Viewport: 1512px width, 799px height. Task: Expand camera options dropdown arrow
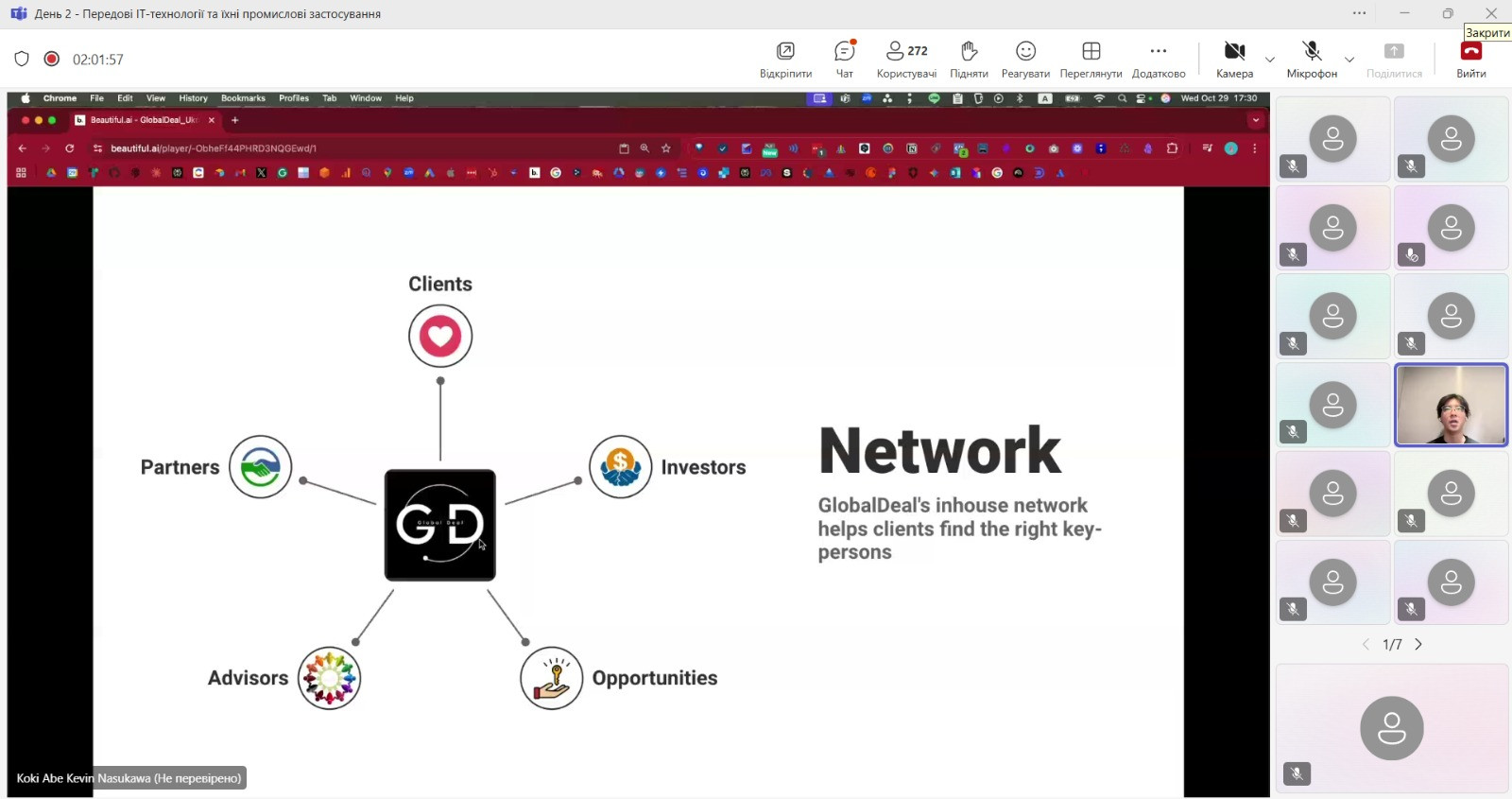pos(1270,60)
